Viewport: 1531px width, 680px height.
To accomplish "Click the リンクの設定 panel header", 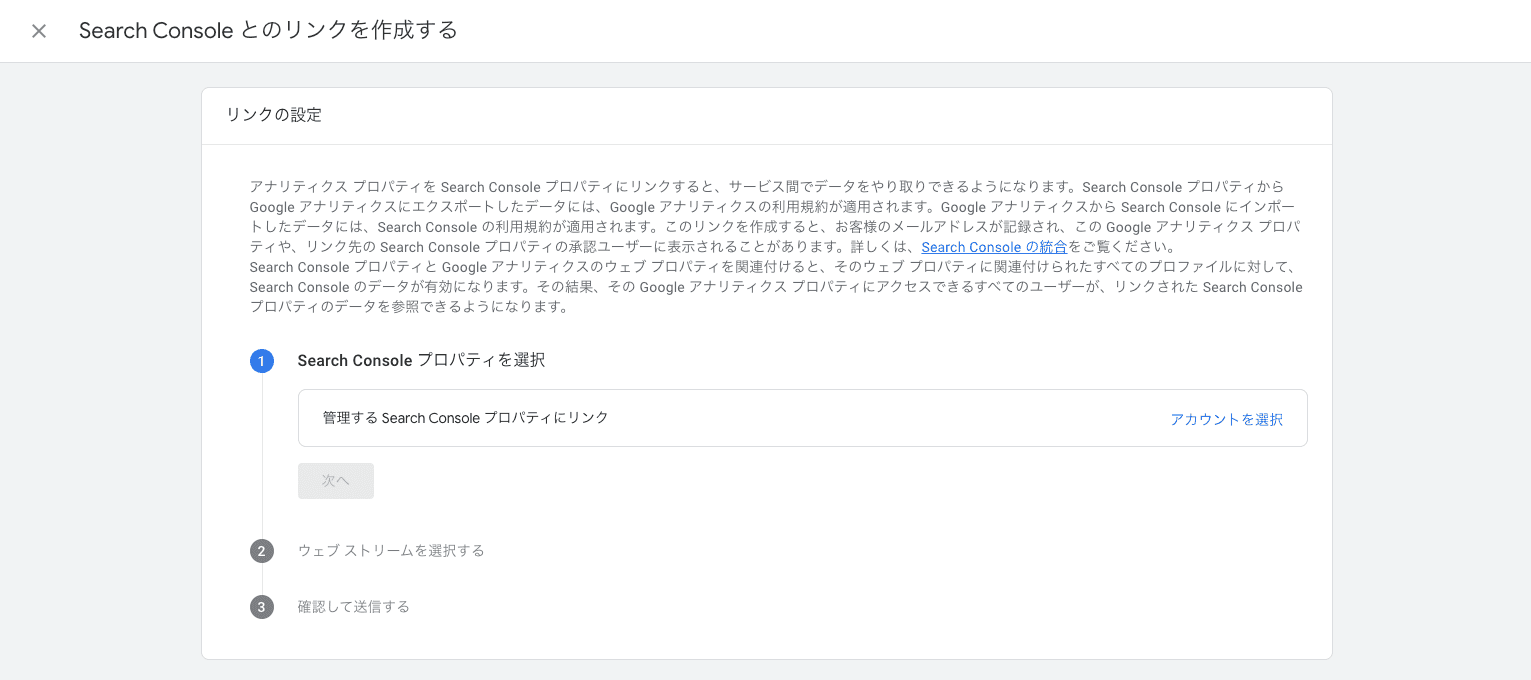I will pyautogui.click(x=274, y=115).
